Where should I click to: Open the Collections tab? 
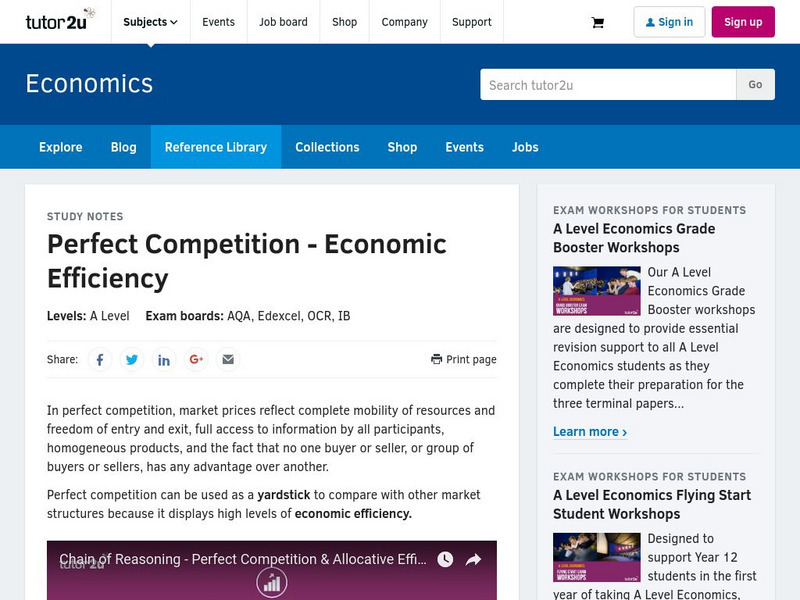click(328, 147)
